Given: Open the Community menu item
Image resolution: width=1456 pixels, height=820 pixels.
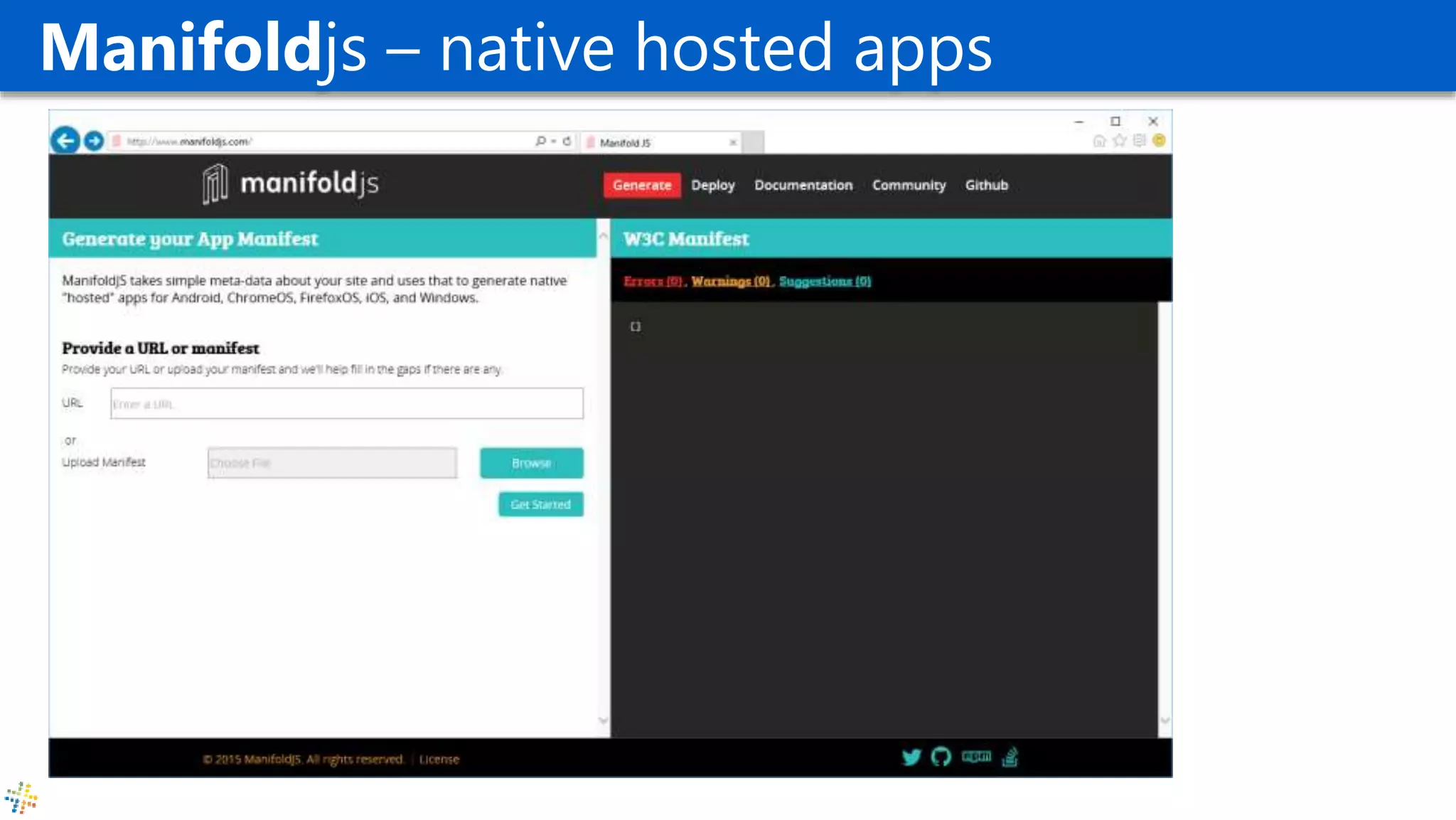Looking at the screenshot, I should coord(909,185).
